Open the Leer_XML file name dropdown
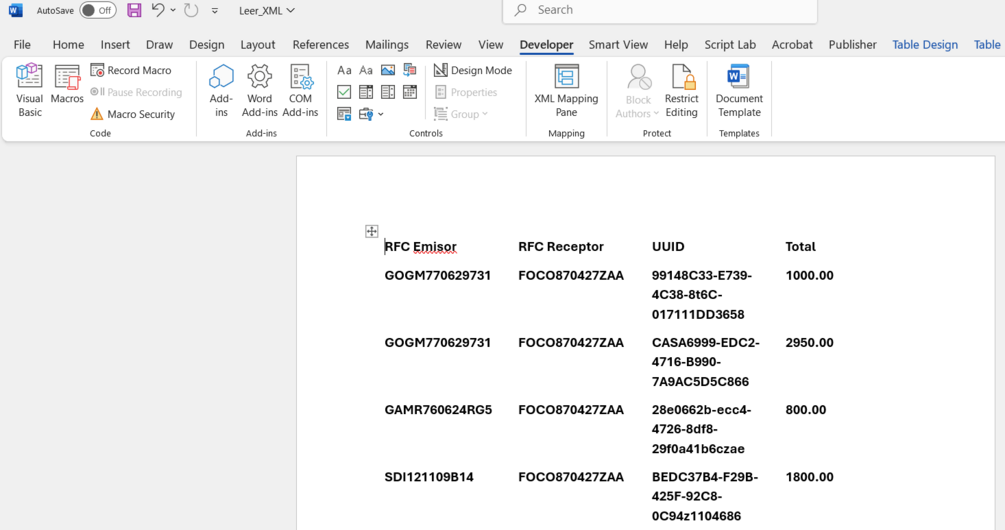 [x=267, y=11]
